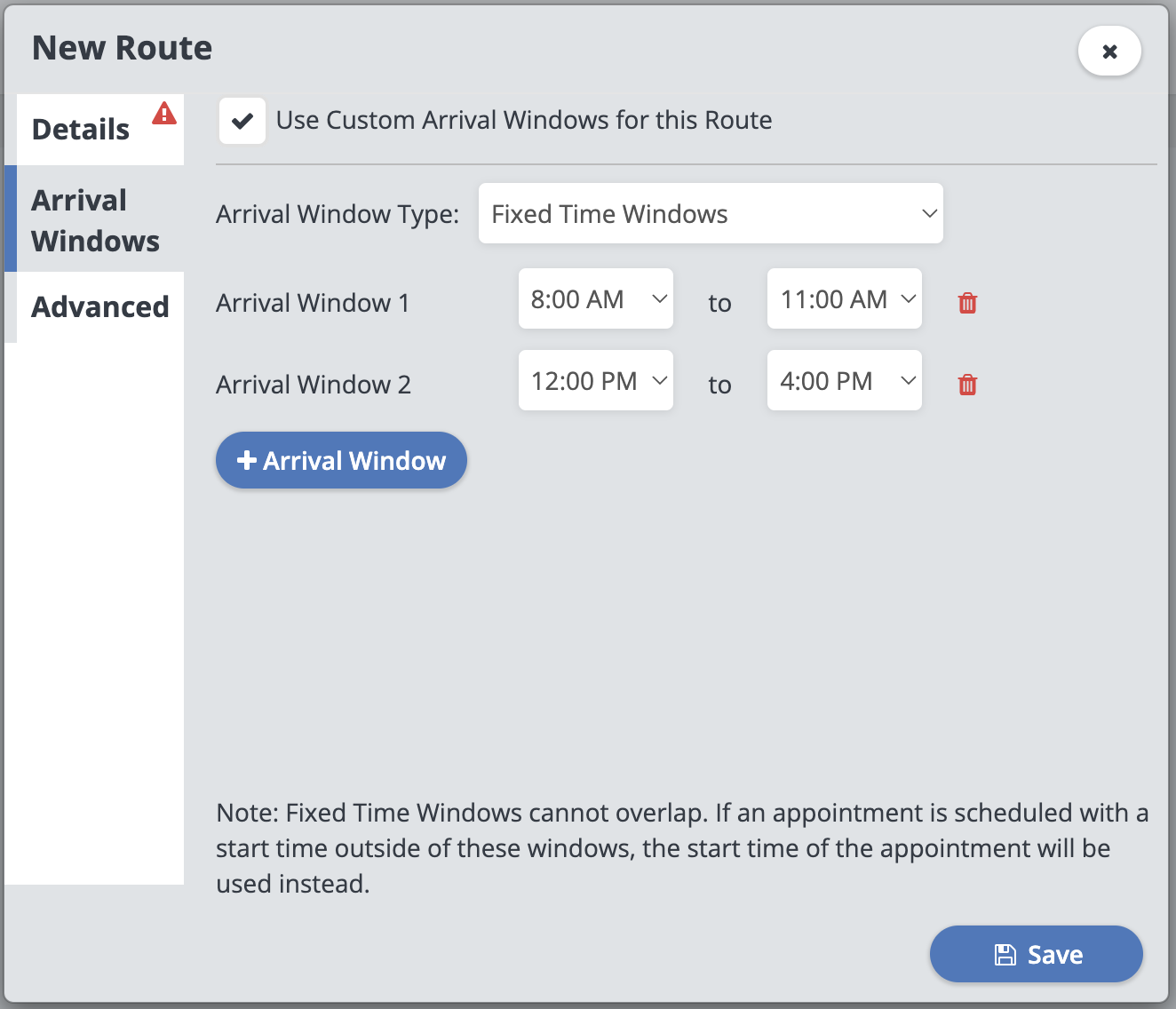Image resolution: width=1176 pixels, height=1009 pixels.
Task: Click the Fixed Time Windows note text
Action: click(x=682, y=848)
